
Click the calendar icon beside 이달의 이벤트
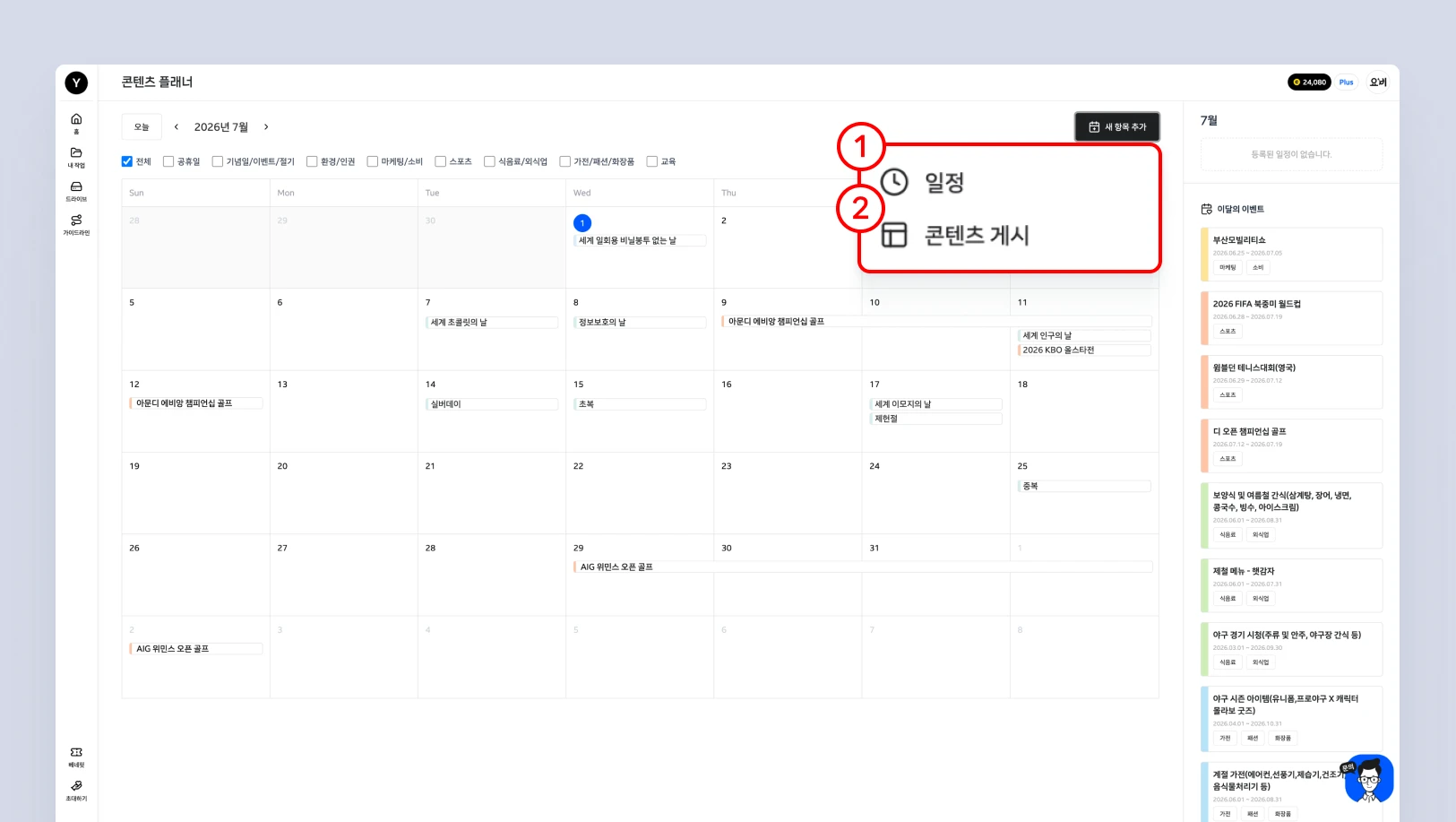[x=1206, y=209]
